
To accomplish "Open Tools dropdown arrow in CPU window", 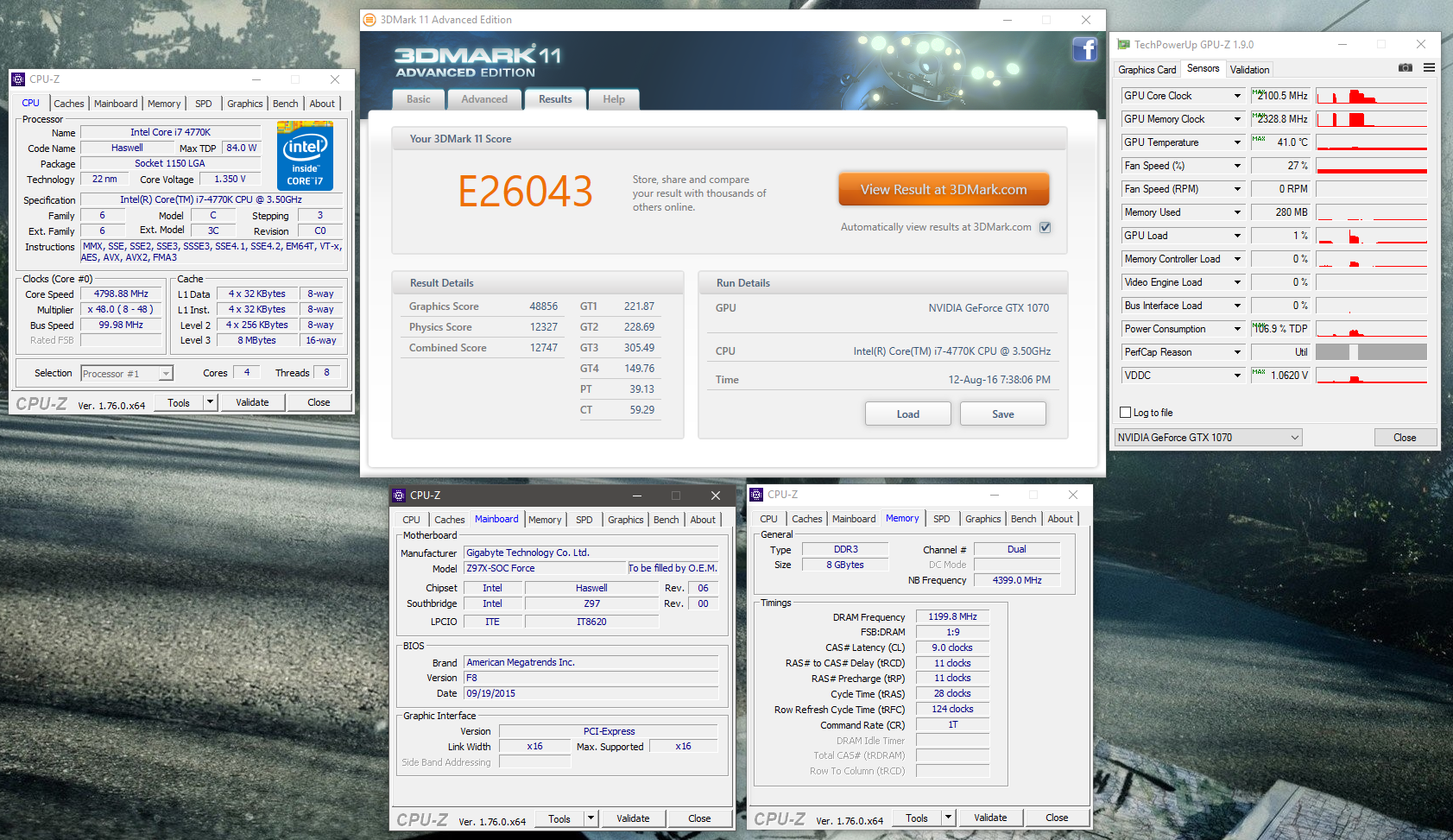I will click(x=210, y=402).
